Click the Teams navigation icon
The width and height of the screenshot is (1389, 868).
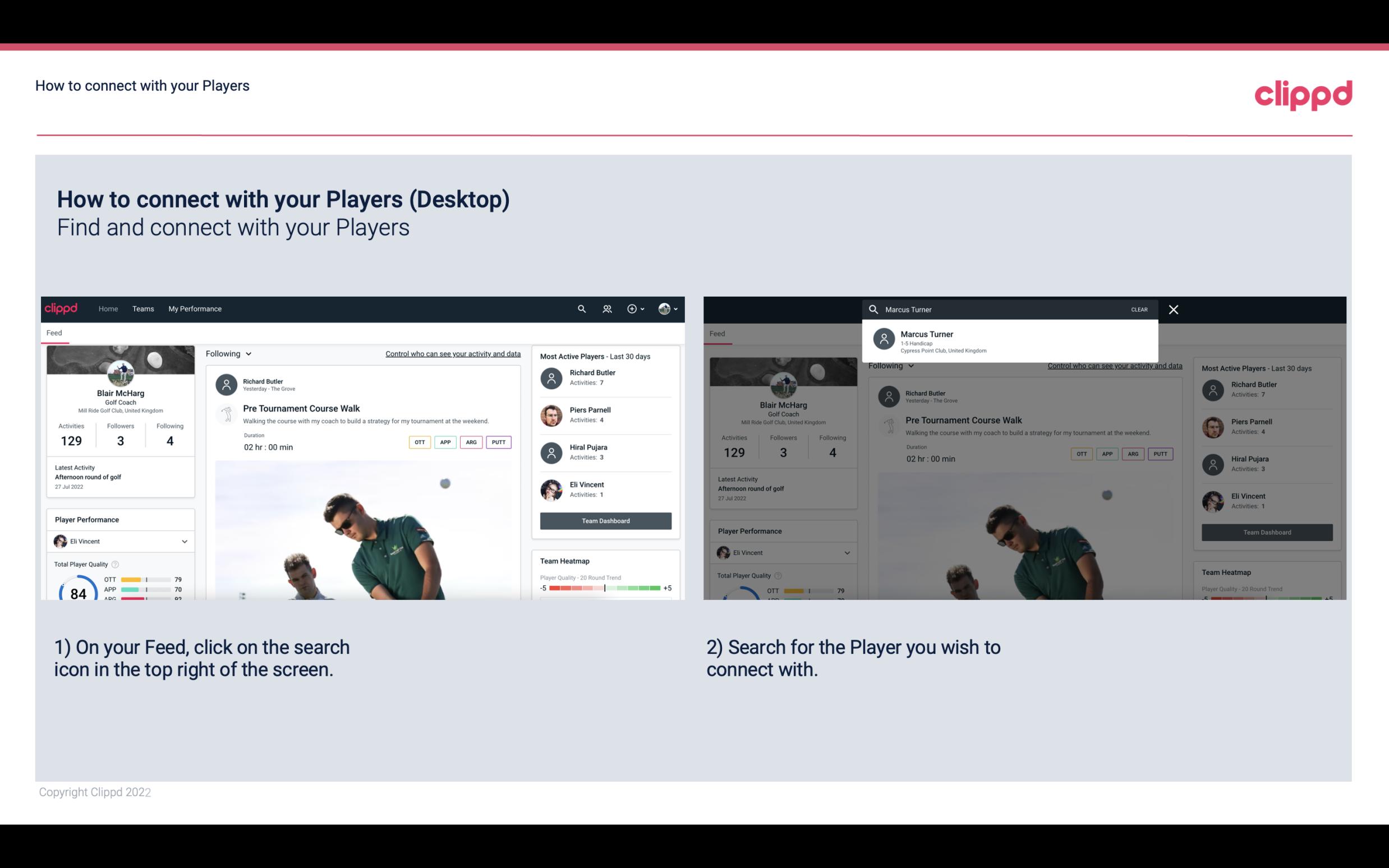tap(143, 309)
